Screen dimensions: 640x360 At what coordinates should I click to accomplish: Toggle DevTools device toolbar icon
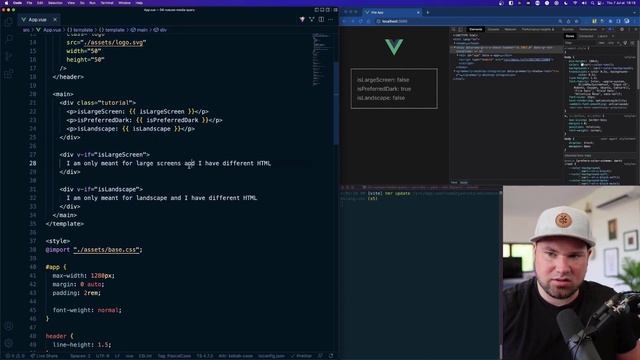coord(460,29)
